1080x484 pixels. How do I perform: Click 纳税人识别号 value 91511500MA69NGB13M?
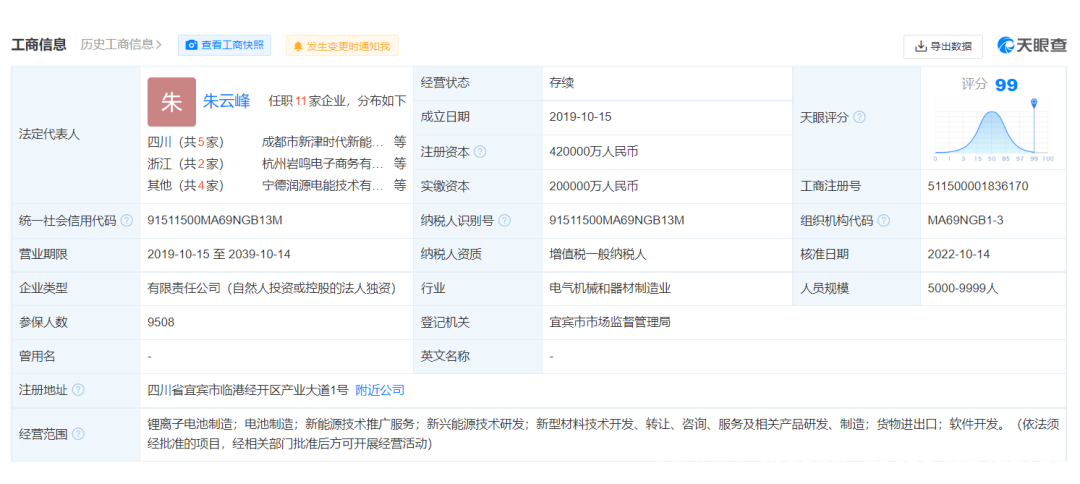pyautogui.click(x=617, y=220)
